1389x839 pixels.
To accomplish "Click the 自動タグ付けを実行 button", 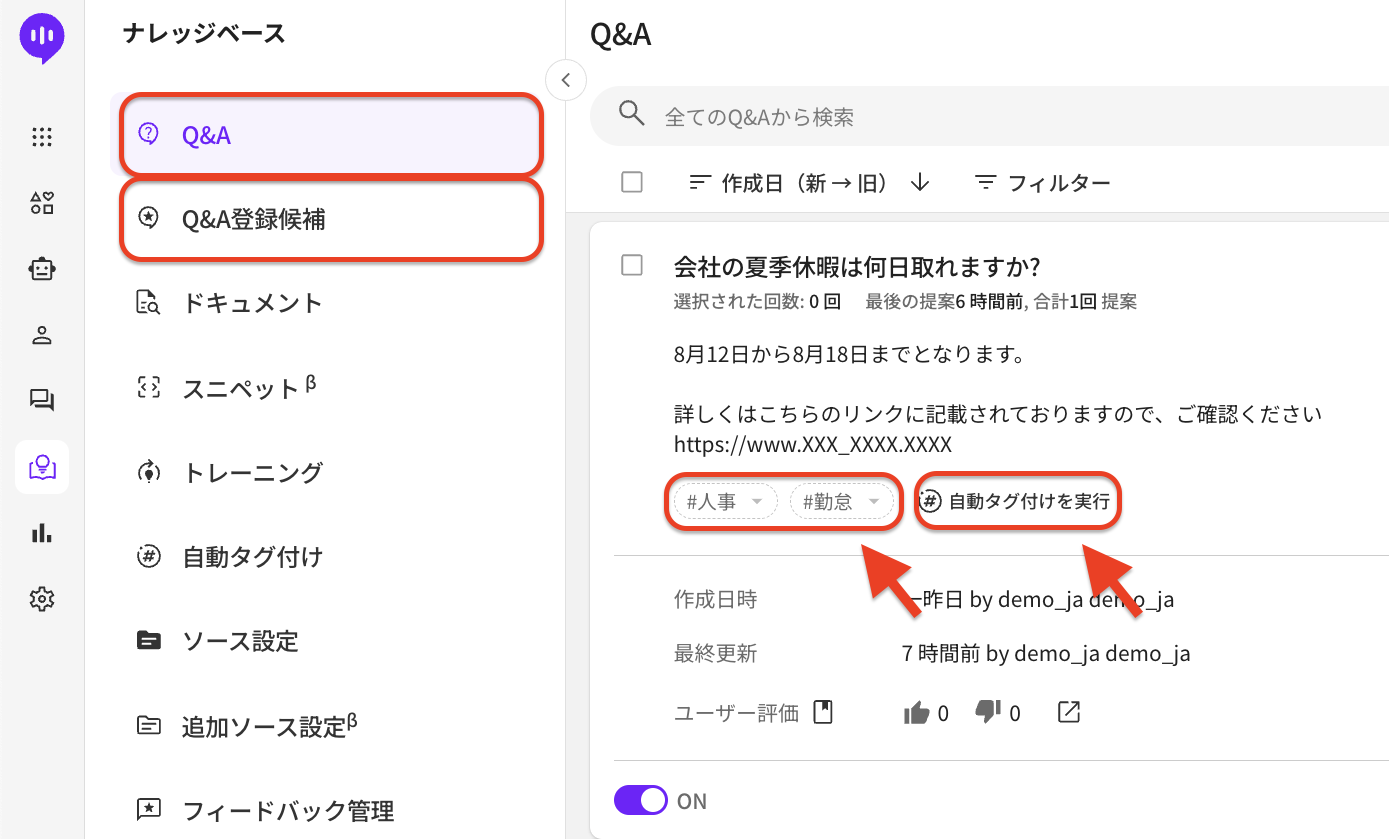I will click(x=1018, y=502).
